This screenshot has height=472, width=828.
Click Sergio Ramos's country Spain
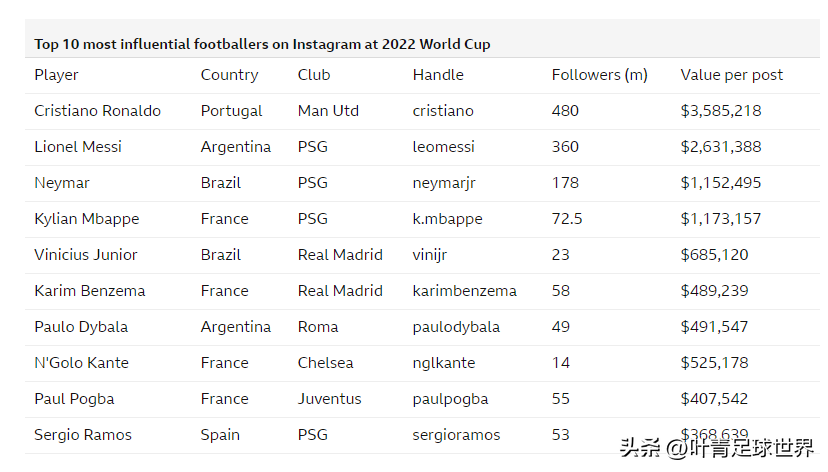point(220,435)
